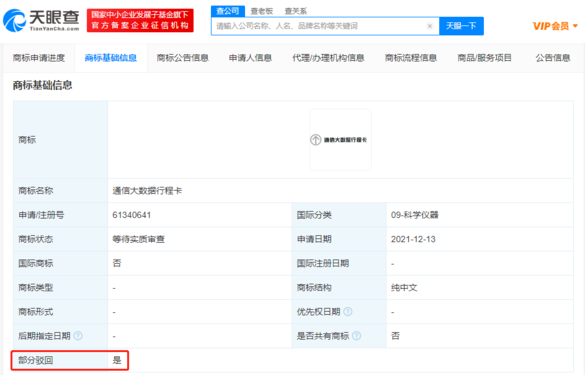This screenshot has width=585, height=375.
Task: Select the 否 value for 是否共有商标
Action: pyautogui.click(x=395, y=336)
